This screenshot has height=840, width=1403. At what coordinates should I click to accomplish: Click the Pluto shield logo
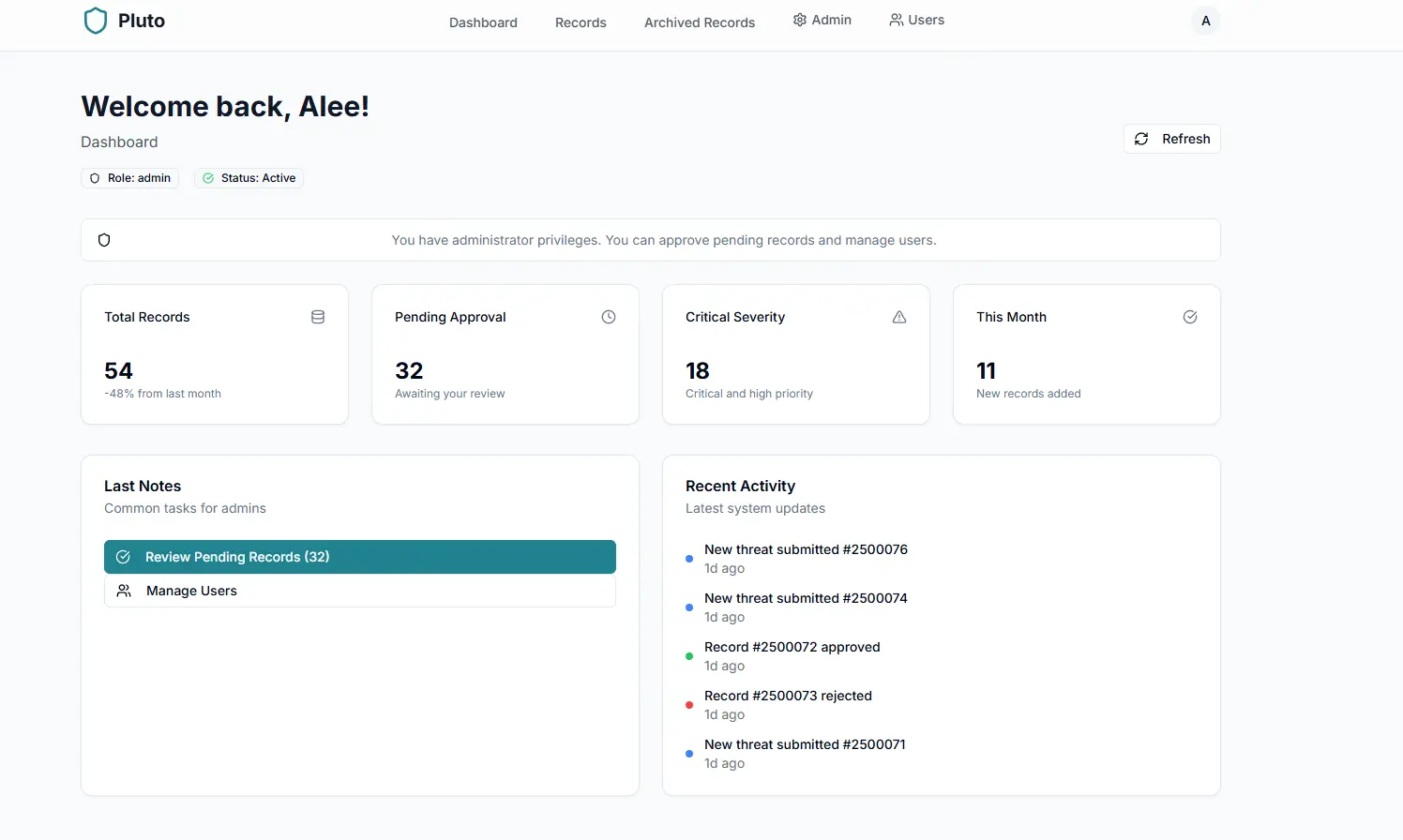(x=96, y=20)
